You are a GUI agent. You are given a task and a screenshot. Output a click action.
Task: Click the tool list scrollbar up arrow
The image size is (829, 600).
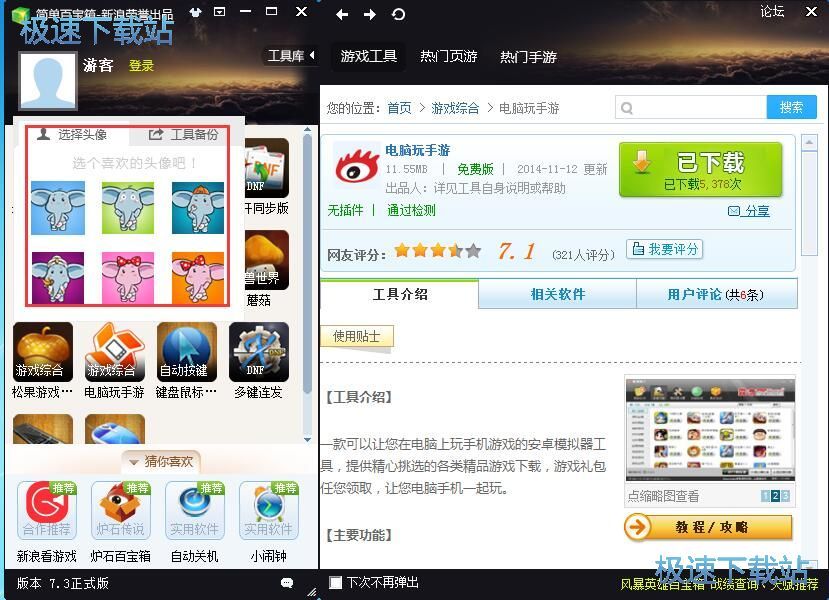tap(307, 130)
